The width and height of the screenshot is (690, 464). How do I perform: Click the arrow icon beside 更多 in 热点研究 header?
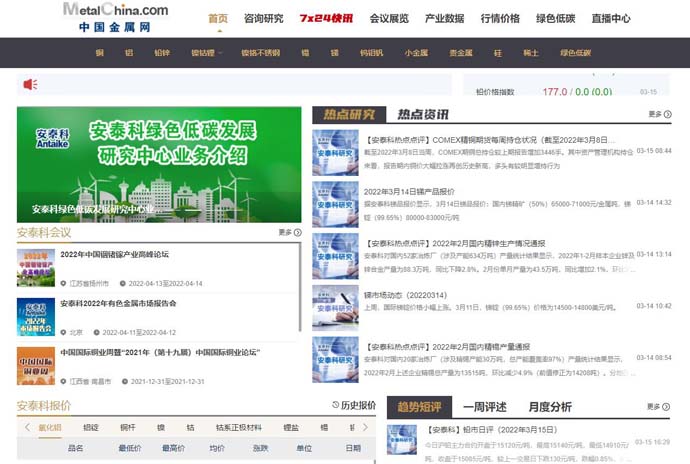(668, 114)
